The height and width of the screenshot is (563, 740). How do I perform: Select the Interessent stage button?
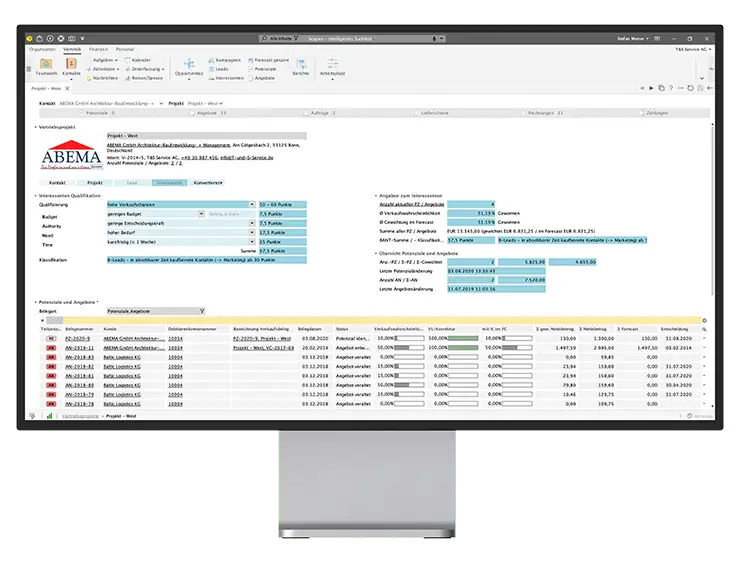(x=169, y=183)
